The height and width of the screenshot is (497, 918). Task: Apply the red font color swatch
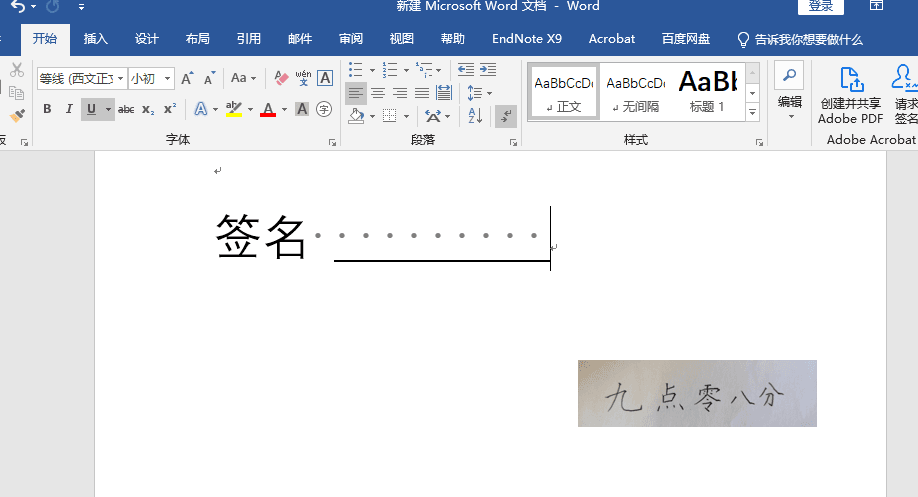267,109
